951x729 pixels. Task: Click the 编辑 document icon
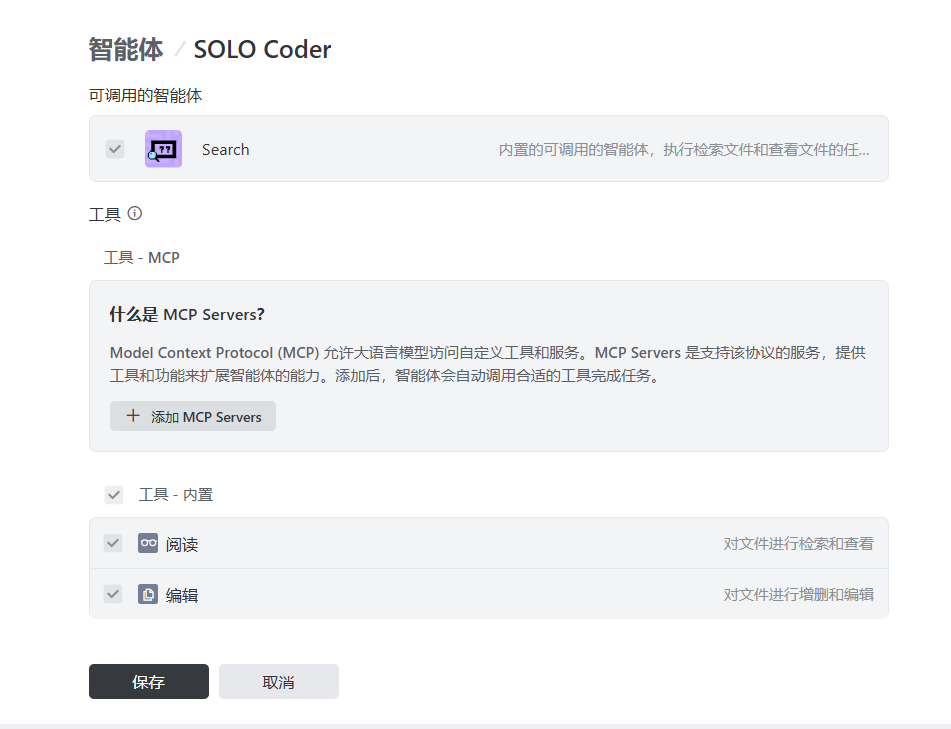coord(148,594)
